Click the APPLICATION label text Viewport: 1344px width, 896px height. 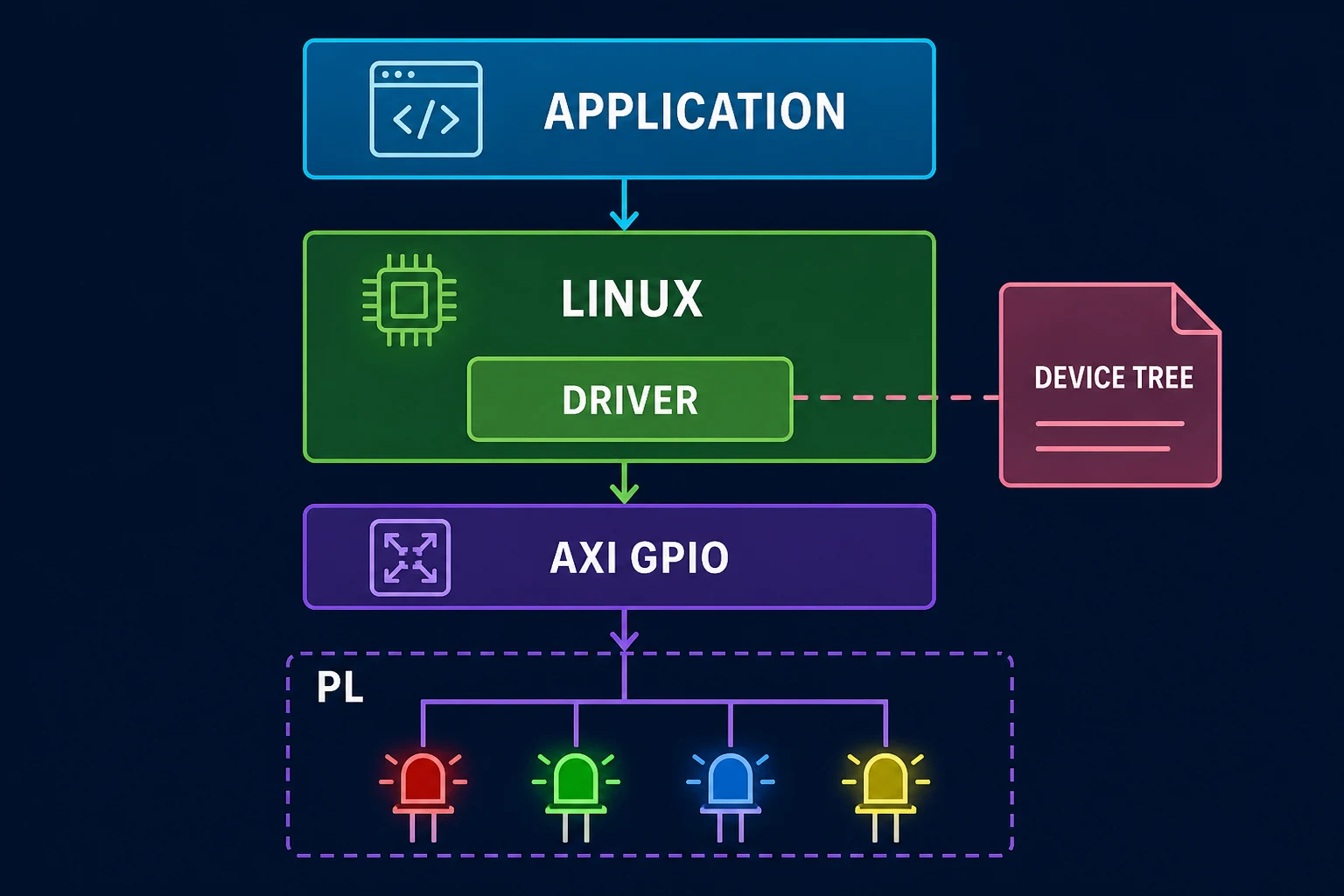tap(695, 112)
